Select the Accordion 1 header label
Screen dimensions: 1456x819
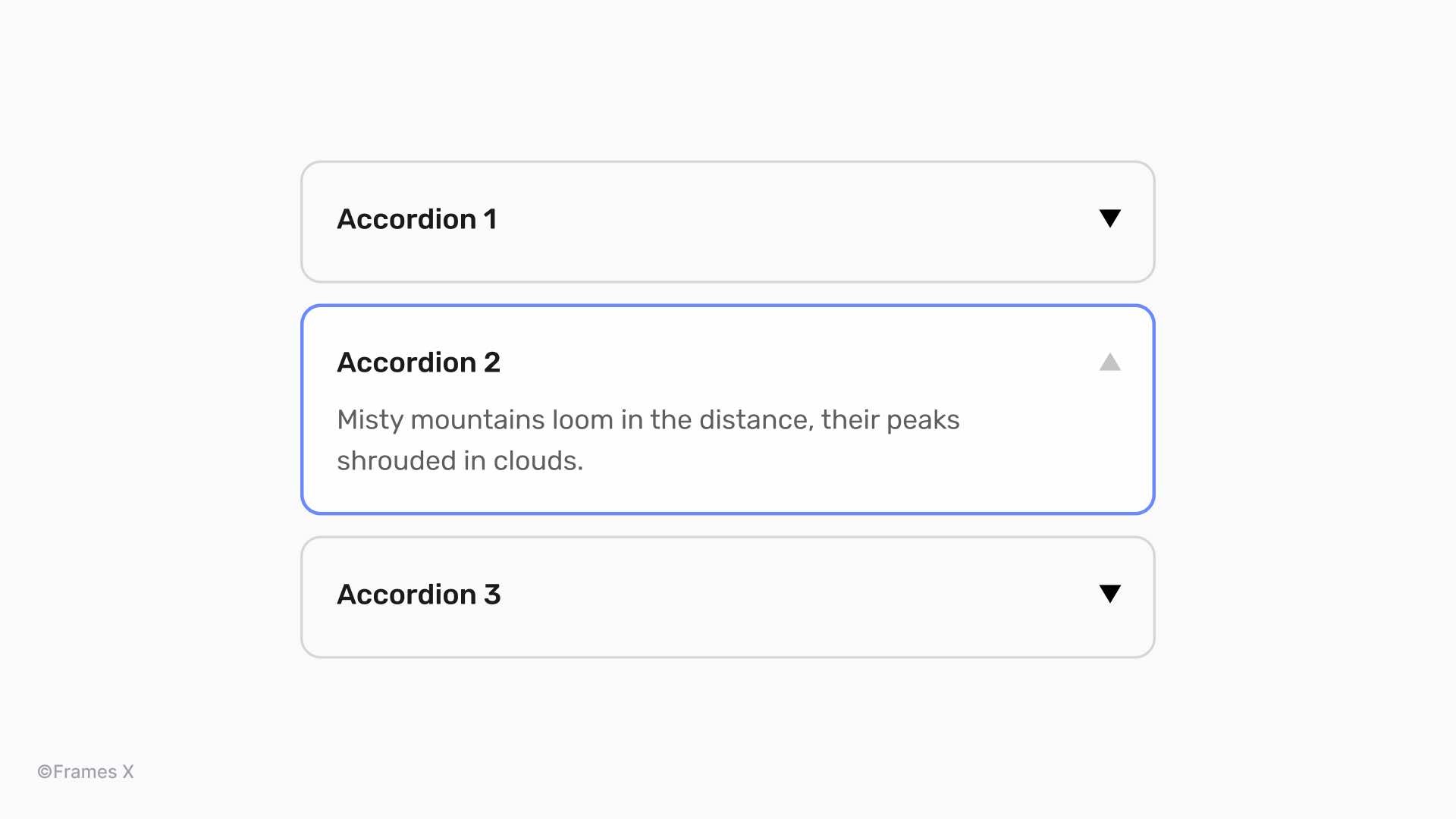click(x=417, y=219)
